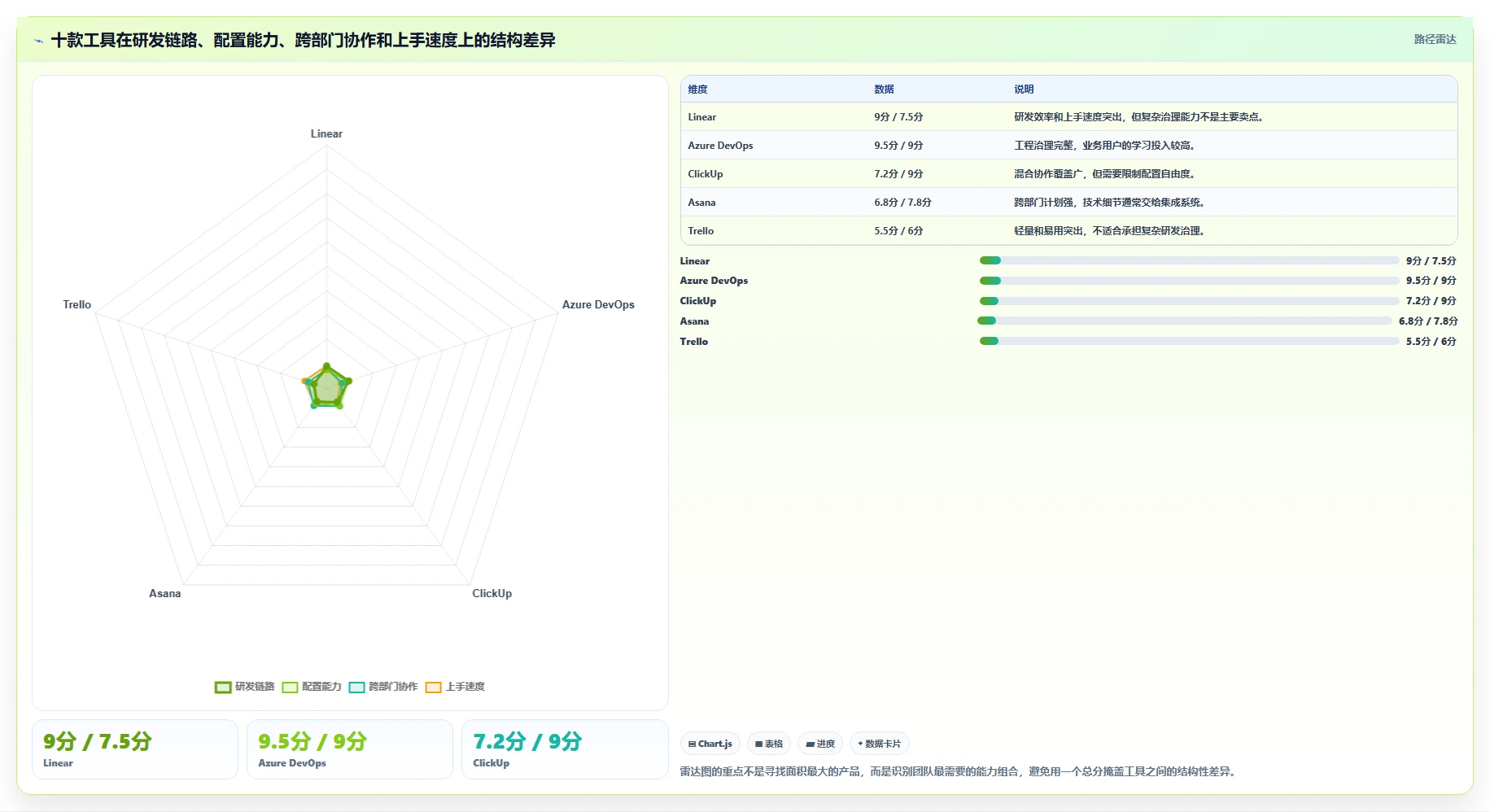Click the ClickUp label in the progress list
Screen dimensions: 1490x812
coord(698,301)
